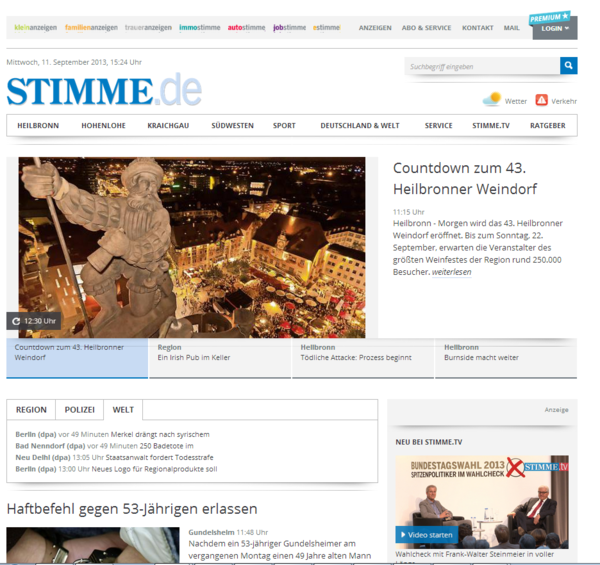Select the Irish Pub im Keller slide
600x565 pixels.
point(220,352)
